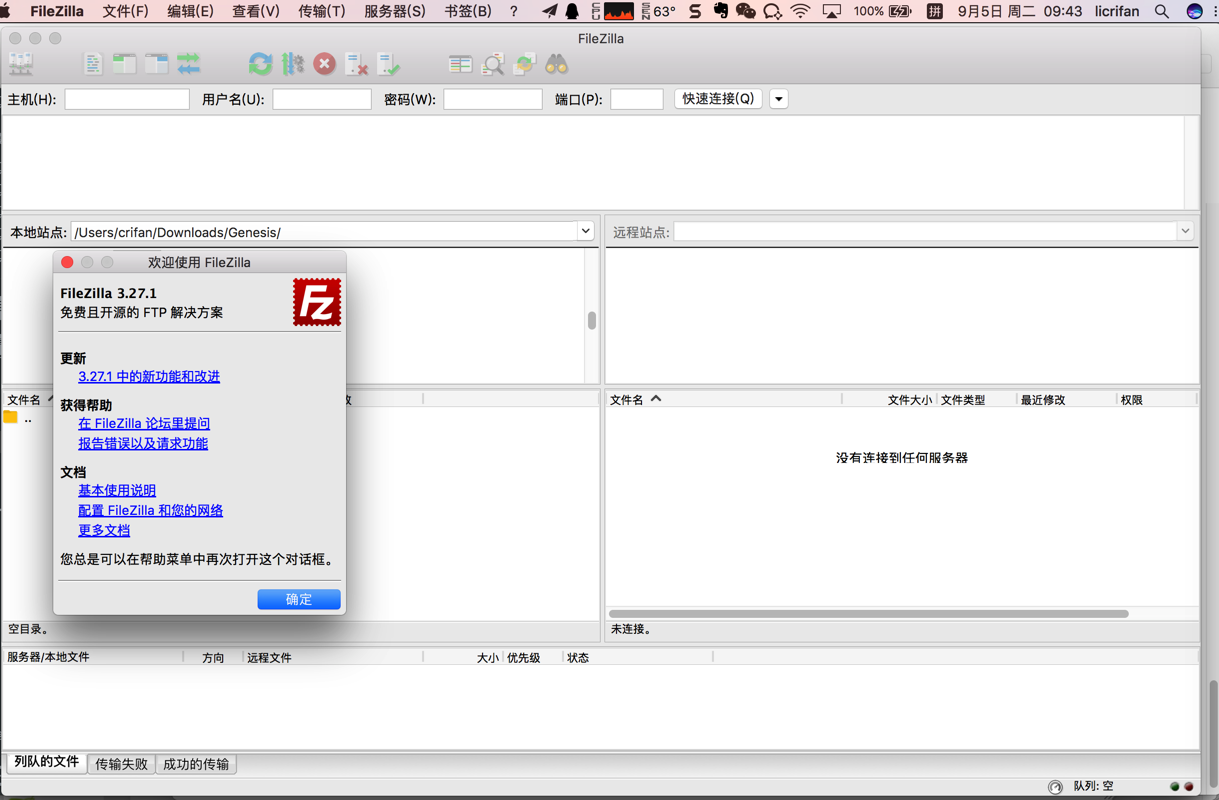Image resolution: width=1219 pixels, height=800 pixels.
Task: Toggle the local directory tree icon
Action: click(x=125, y=64)
